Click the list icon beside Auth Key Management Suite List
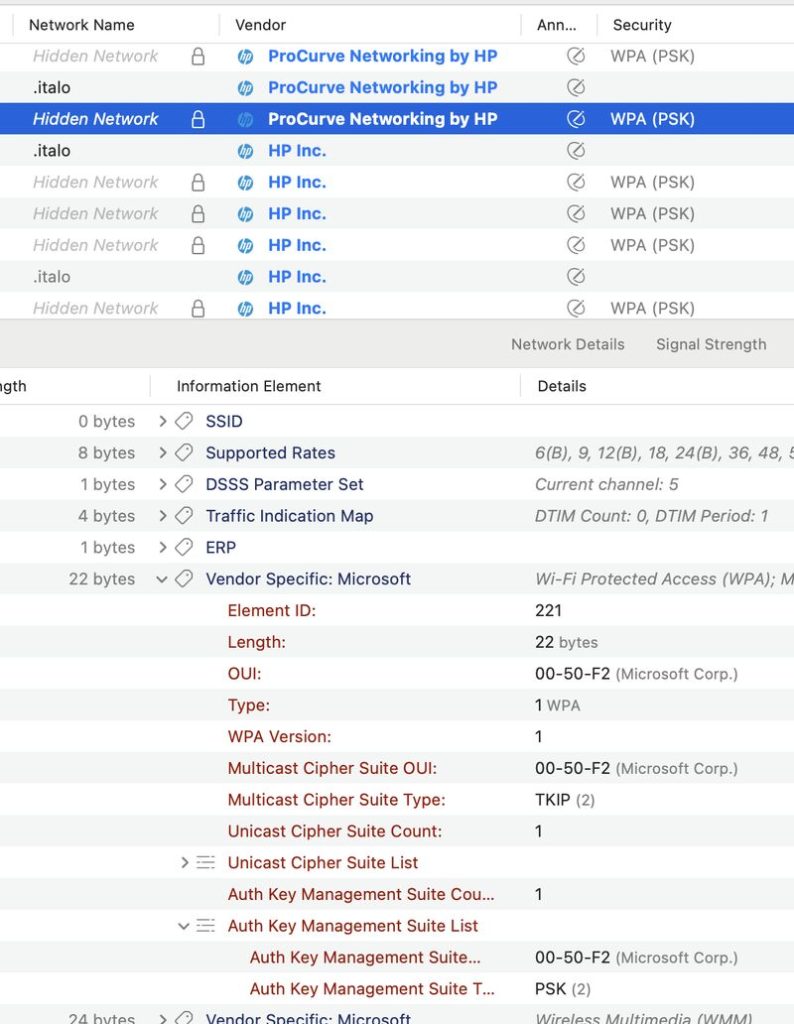This screenshot has width=794, height=1024. (x=206, y=925)
